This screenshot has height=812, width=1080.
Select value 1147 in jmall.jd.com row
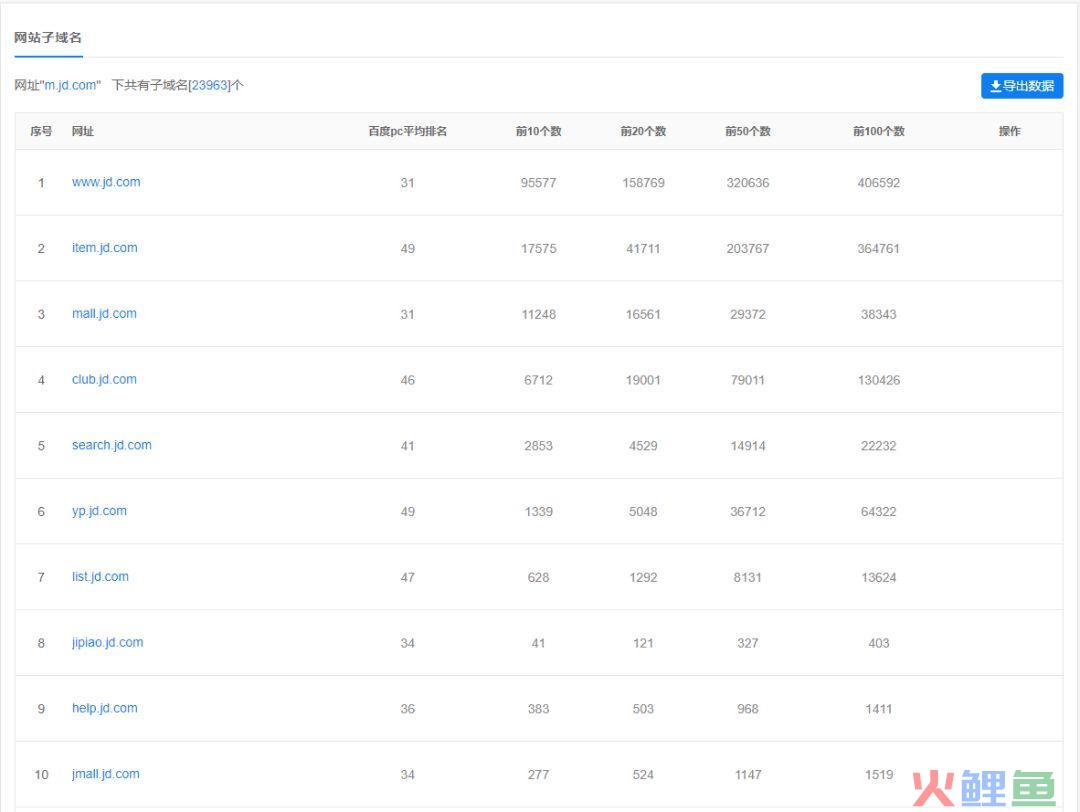point(748,775)
